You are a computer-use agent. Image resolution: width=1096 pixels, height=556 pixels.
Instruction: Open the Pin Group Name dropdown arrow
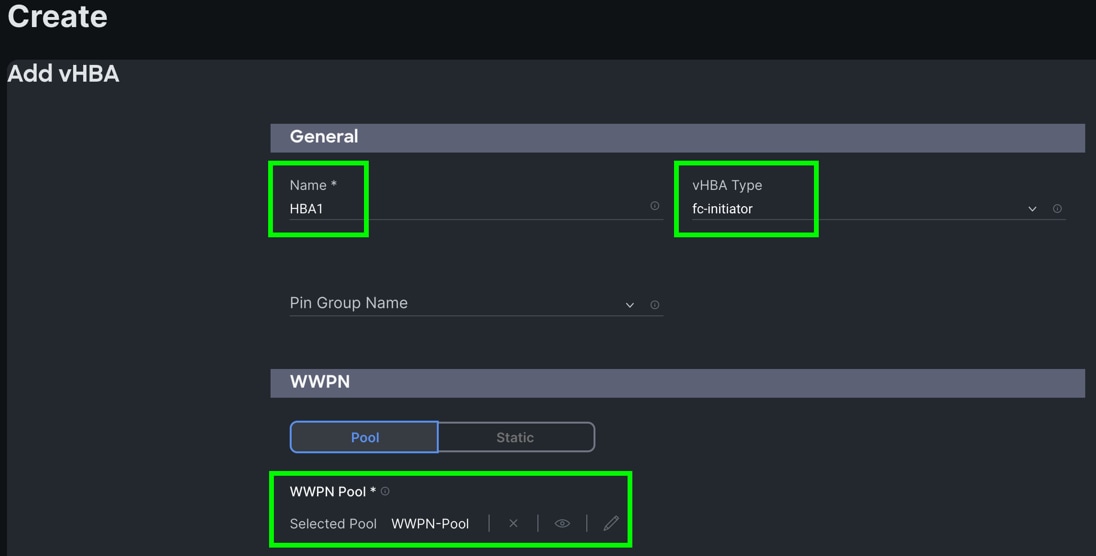tap(630, 305)
